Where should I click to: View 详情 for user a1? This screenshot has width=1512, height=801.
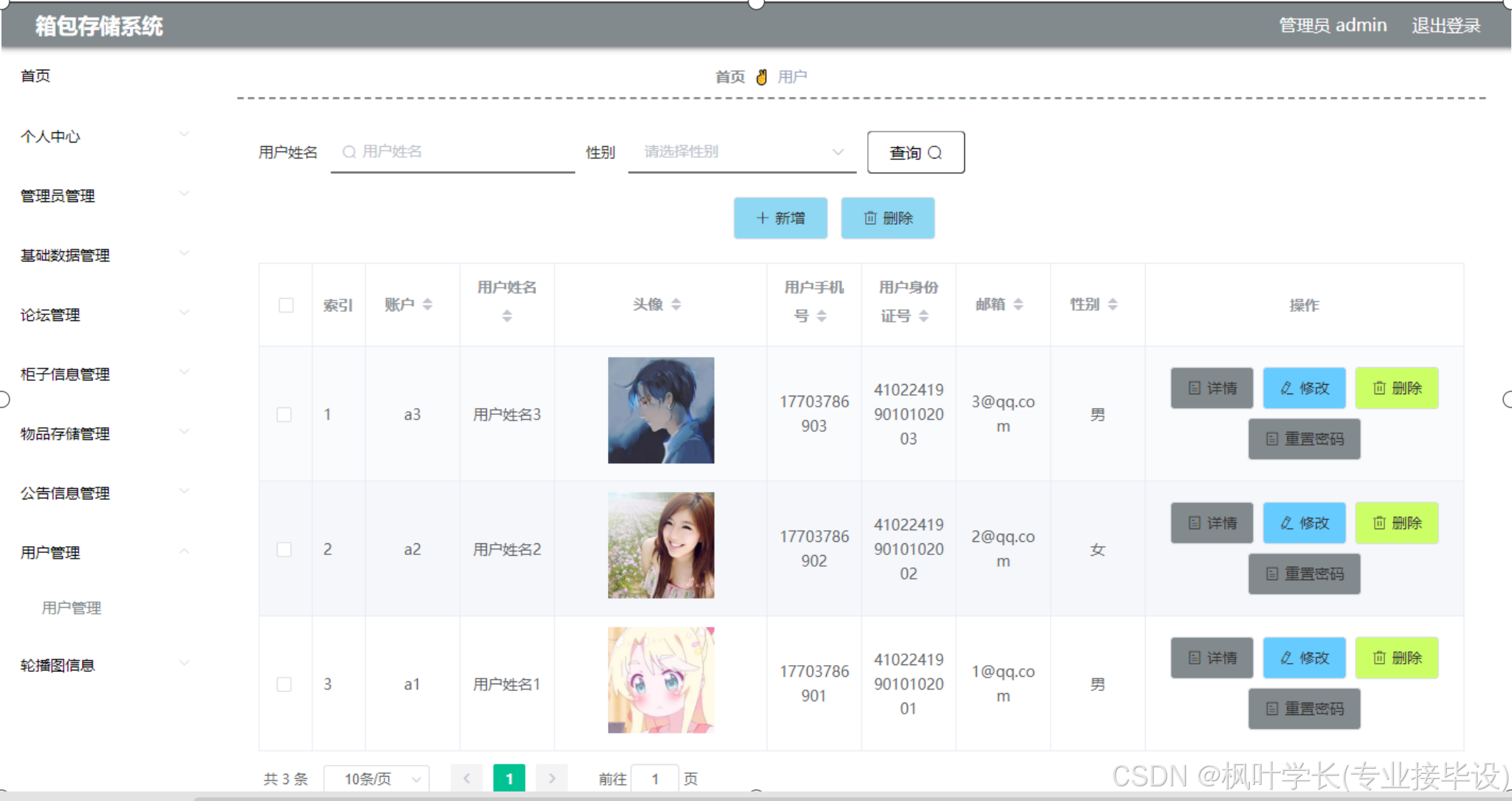[1212, 658]
